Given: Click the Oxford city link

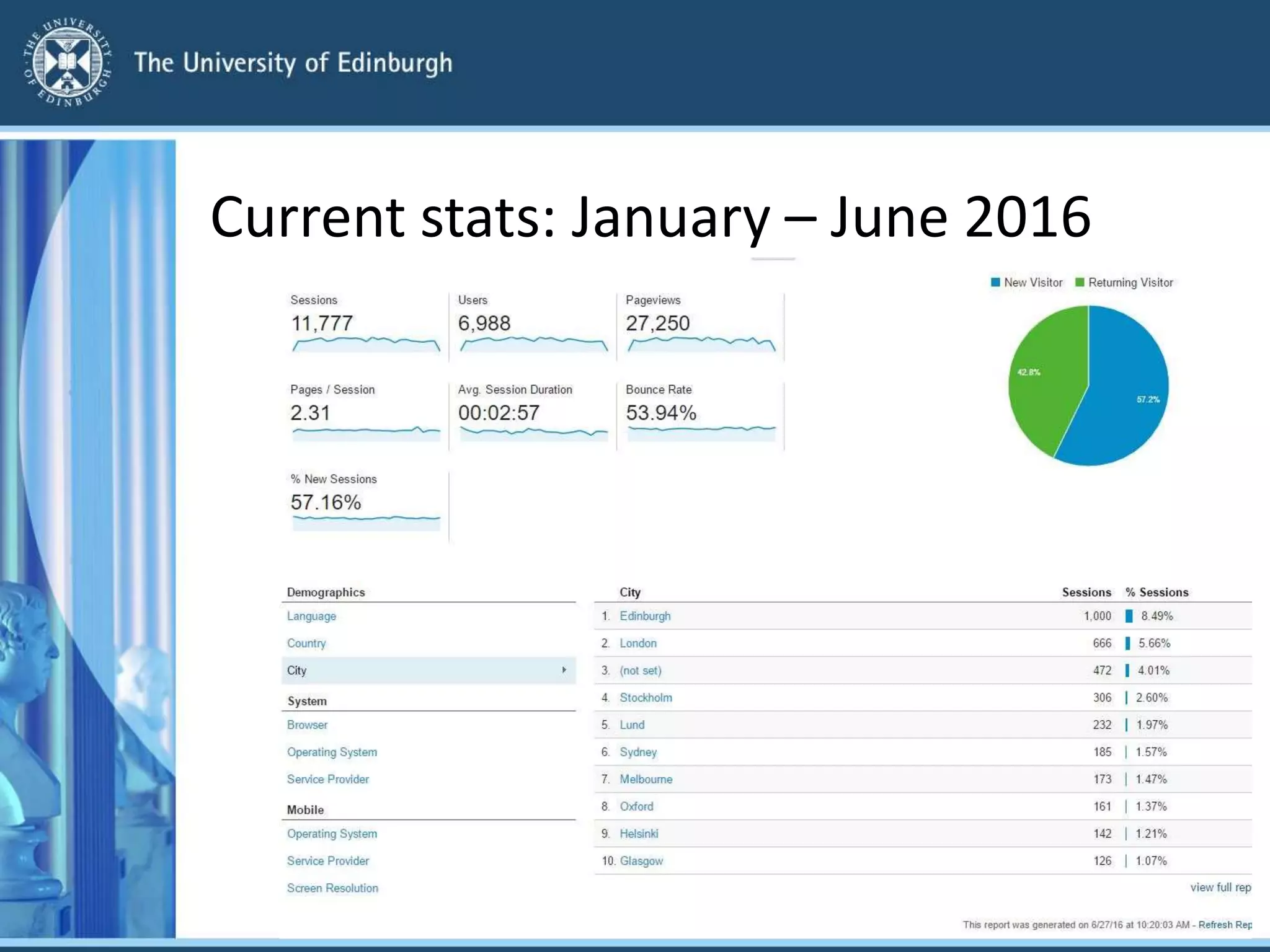Looking at the screenshot, I should click(x=636, y=806).
